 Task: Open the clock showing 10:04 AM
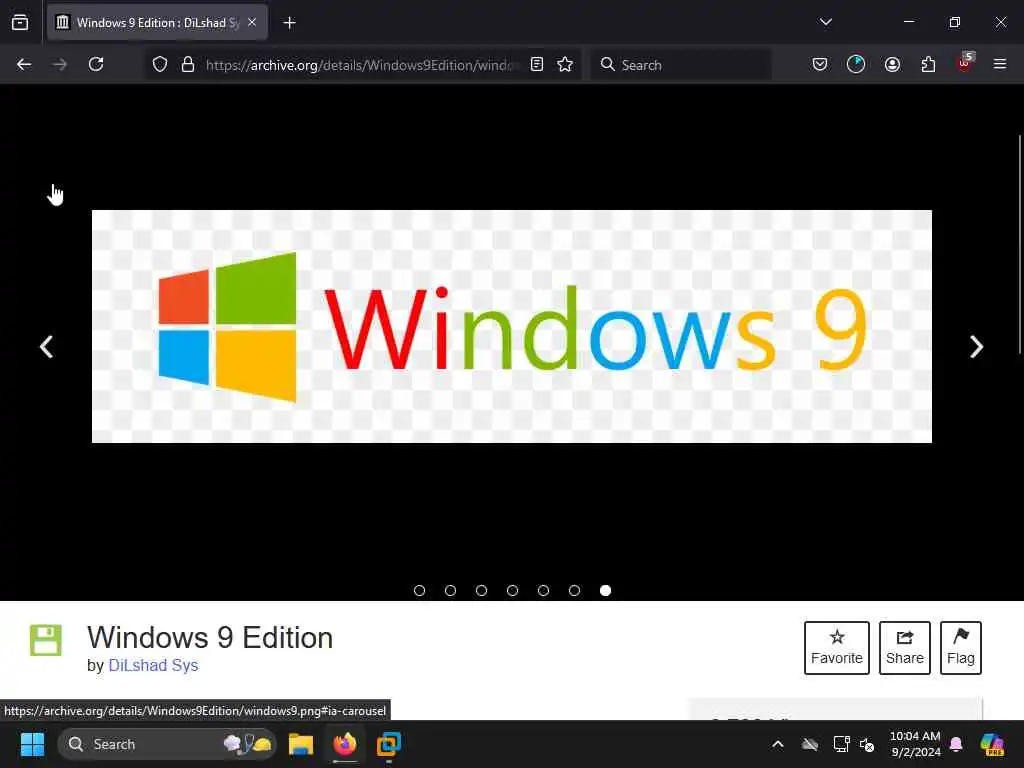coord(915,744)
